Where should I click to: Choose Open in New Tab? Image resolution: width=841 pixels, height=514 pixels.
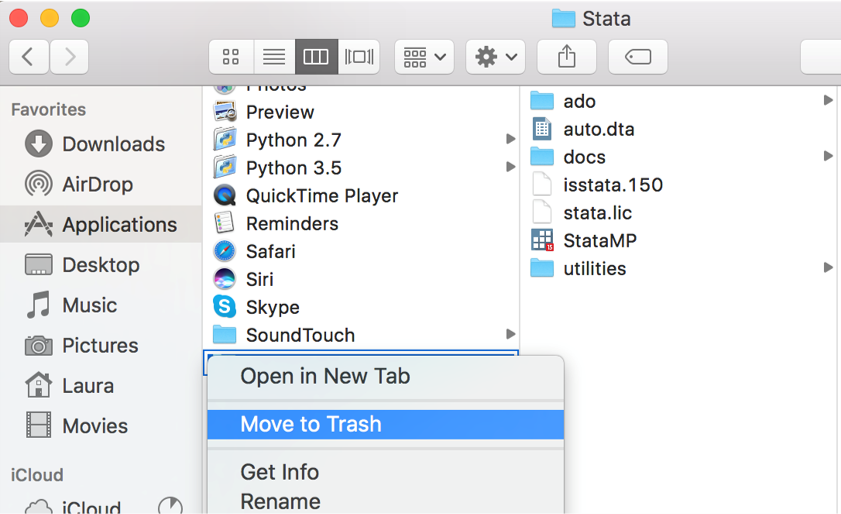386,377
